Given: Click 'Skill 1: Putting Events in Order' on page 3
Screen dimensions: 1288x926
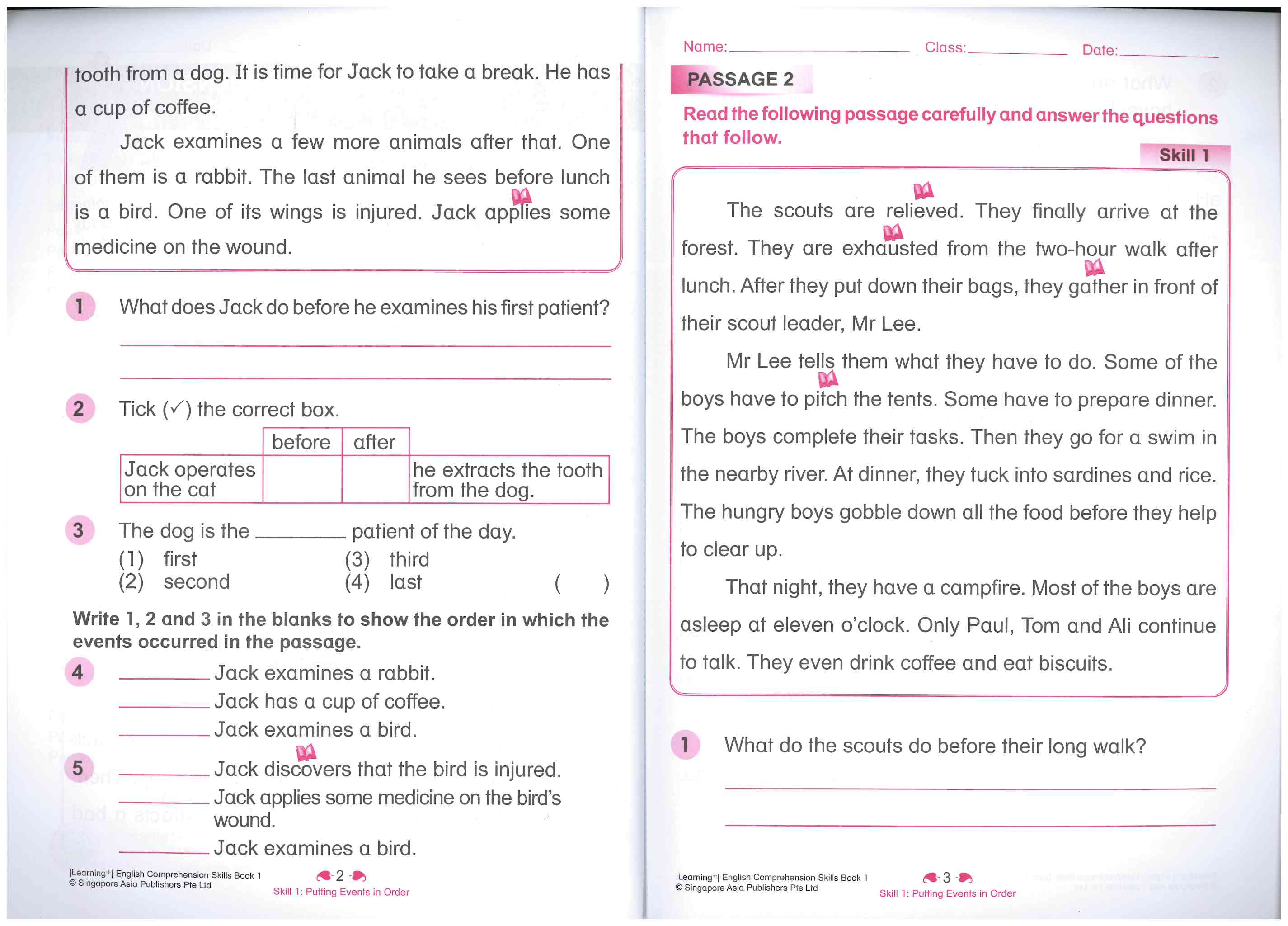Looking at the screenshot, I should pos(947,893).
